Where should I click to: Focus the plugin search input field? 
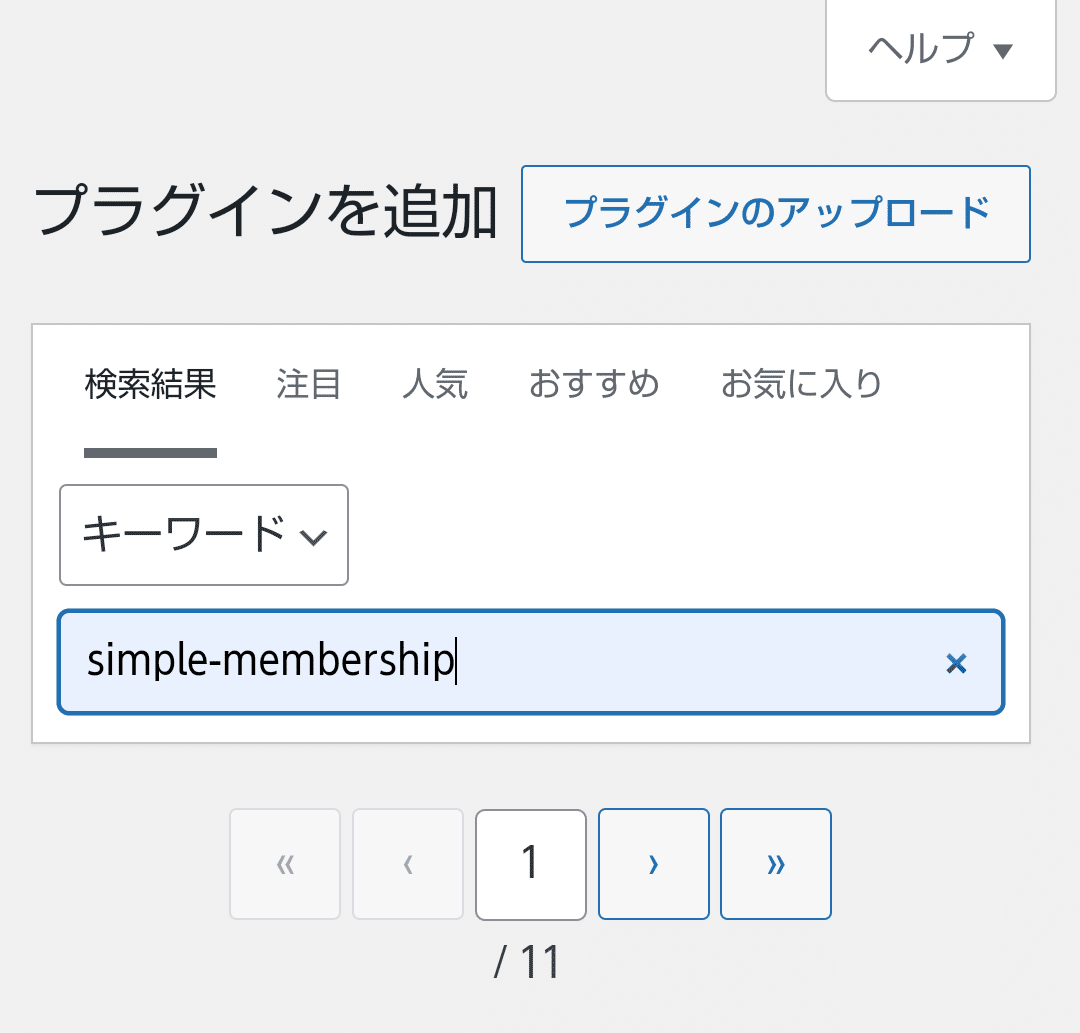point(531,662)
